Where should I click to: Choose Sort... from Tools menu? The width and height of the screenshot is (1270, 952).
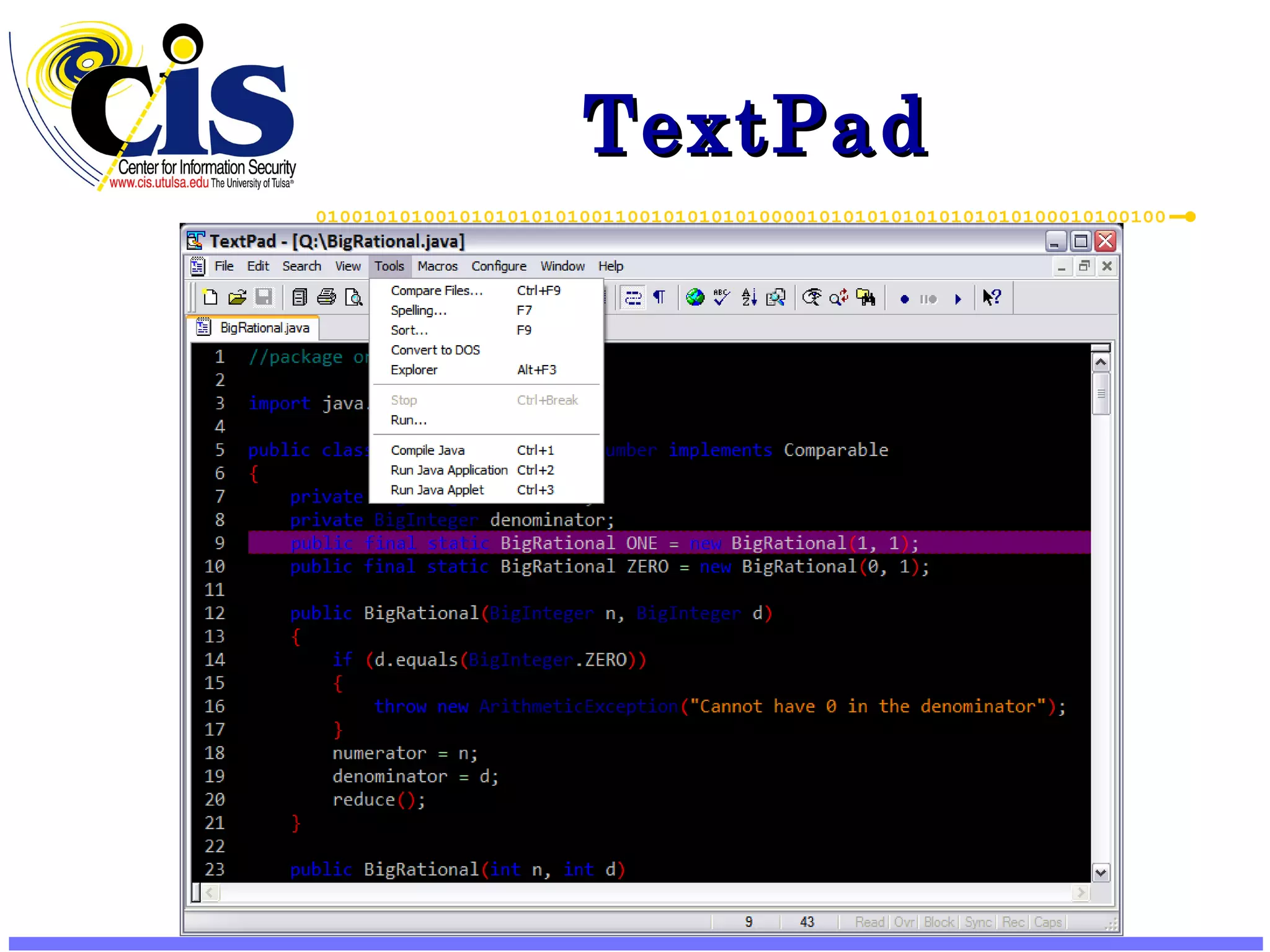tap(486, 330)
